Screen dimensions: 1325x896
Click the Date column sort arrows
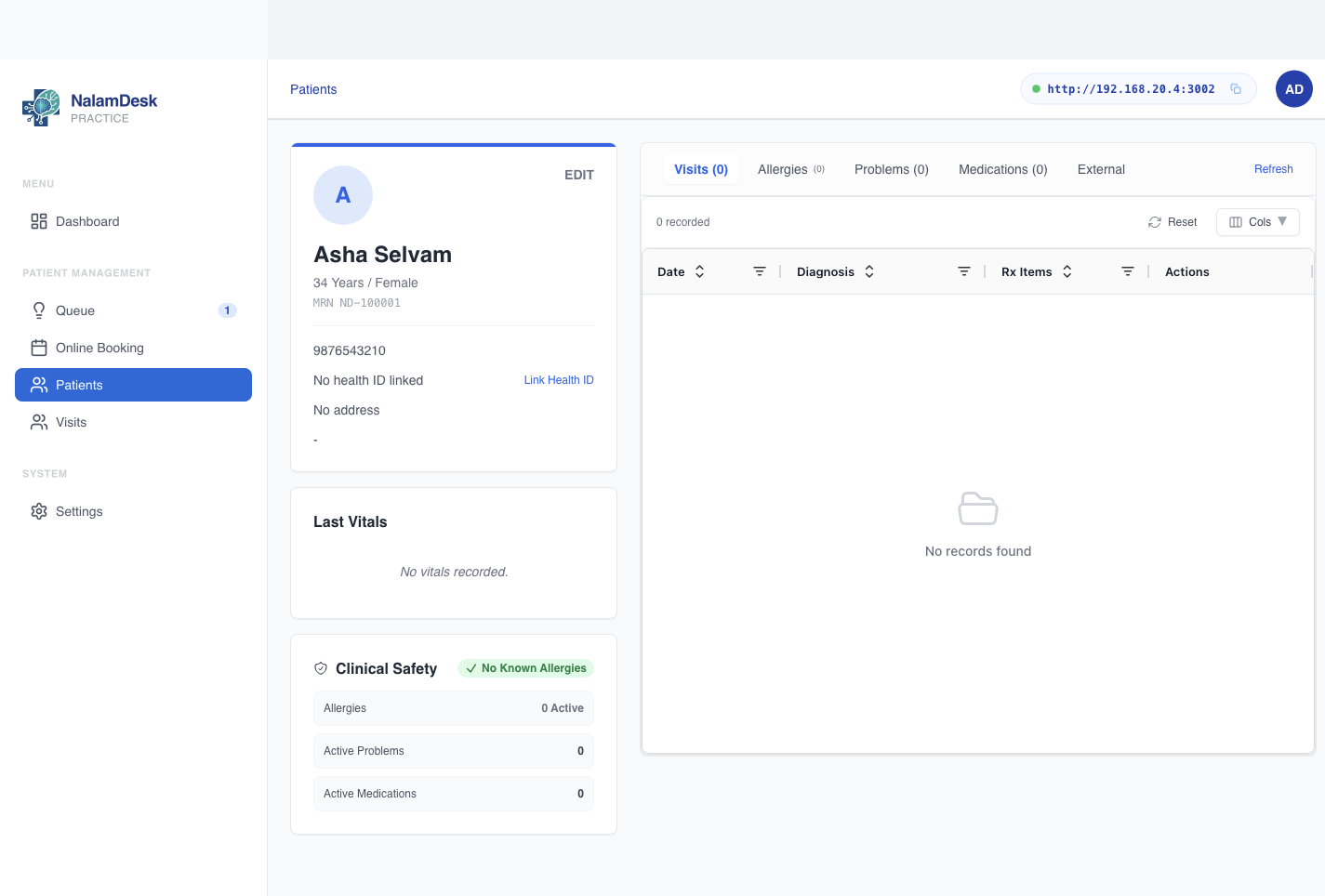tap(700, 271)
